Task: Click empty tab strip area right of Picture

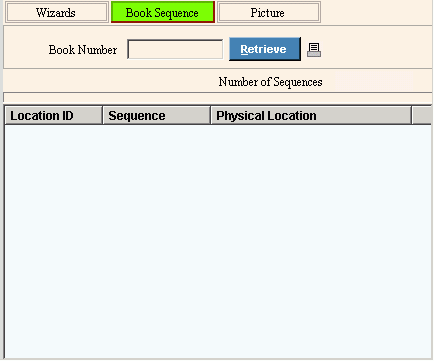Action: click(377, 13)
